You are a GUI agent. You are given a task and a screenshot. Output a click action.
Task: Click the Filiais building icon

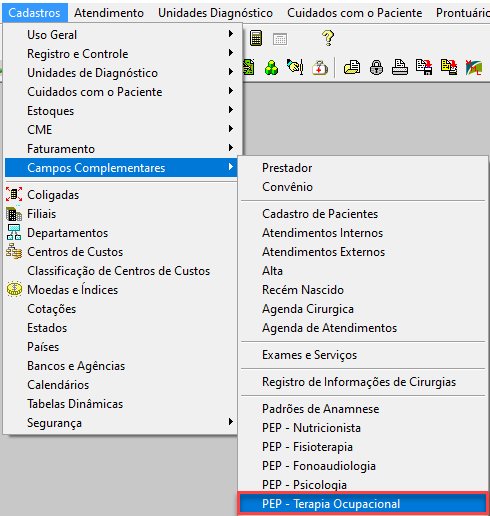pos(14,214)
